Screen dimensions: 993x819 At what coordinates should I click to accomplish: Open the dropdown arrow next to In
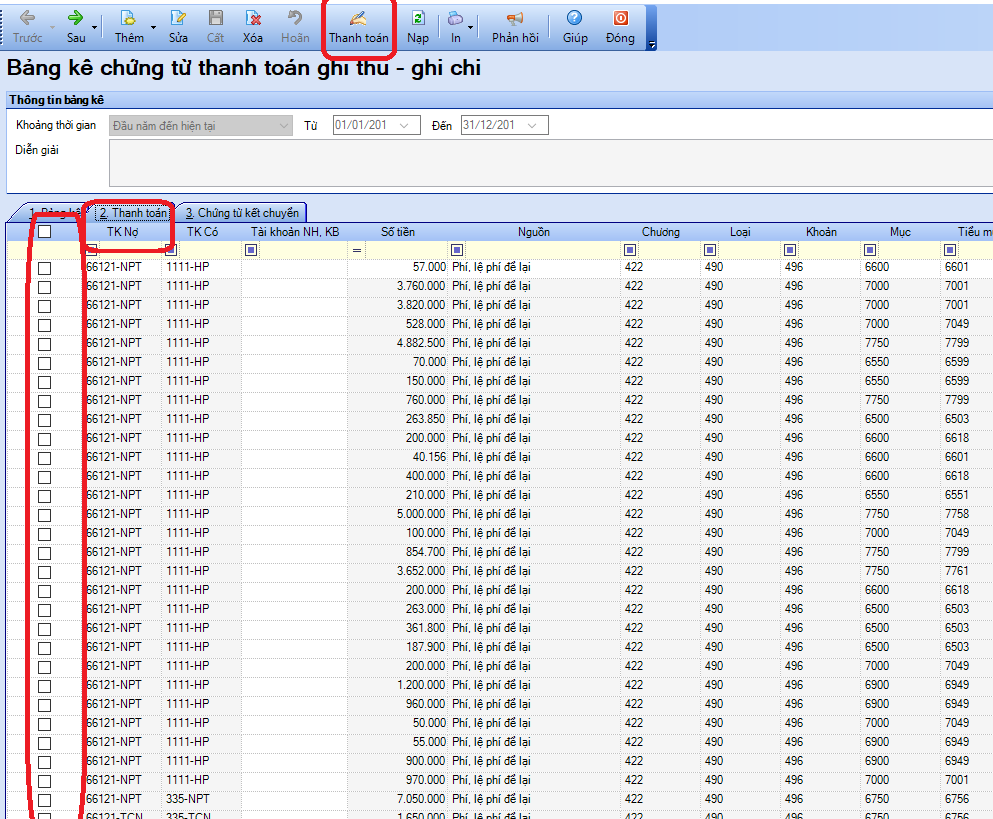[471, 28]
